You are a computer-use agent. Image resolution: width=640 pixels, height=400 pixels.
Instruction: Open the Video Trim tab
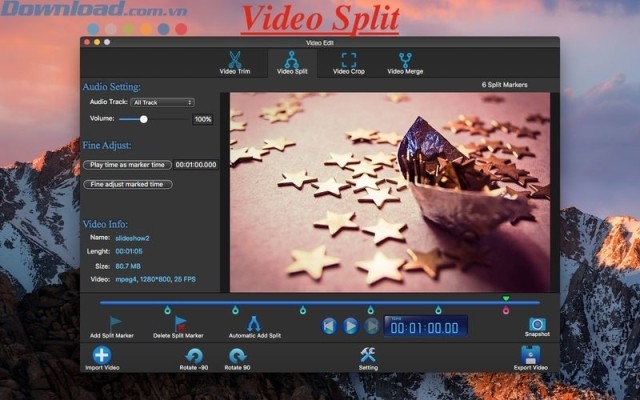tap(235, 63)
